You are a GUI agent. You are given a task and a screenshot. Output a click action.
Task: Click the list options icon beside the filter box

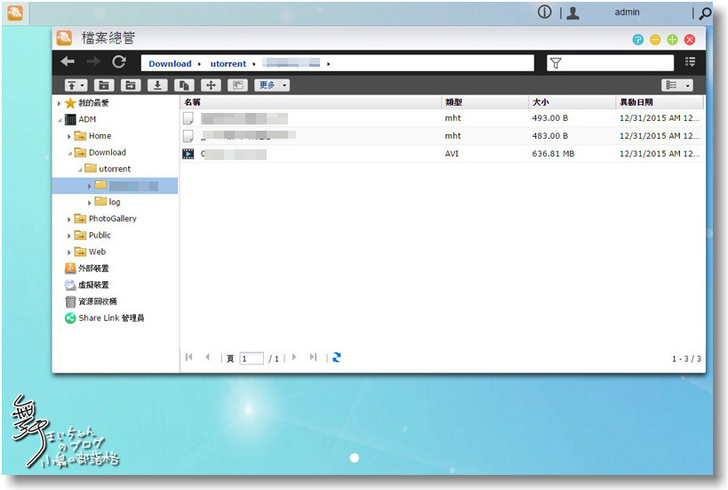690,62
